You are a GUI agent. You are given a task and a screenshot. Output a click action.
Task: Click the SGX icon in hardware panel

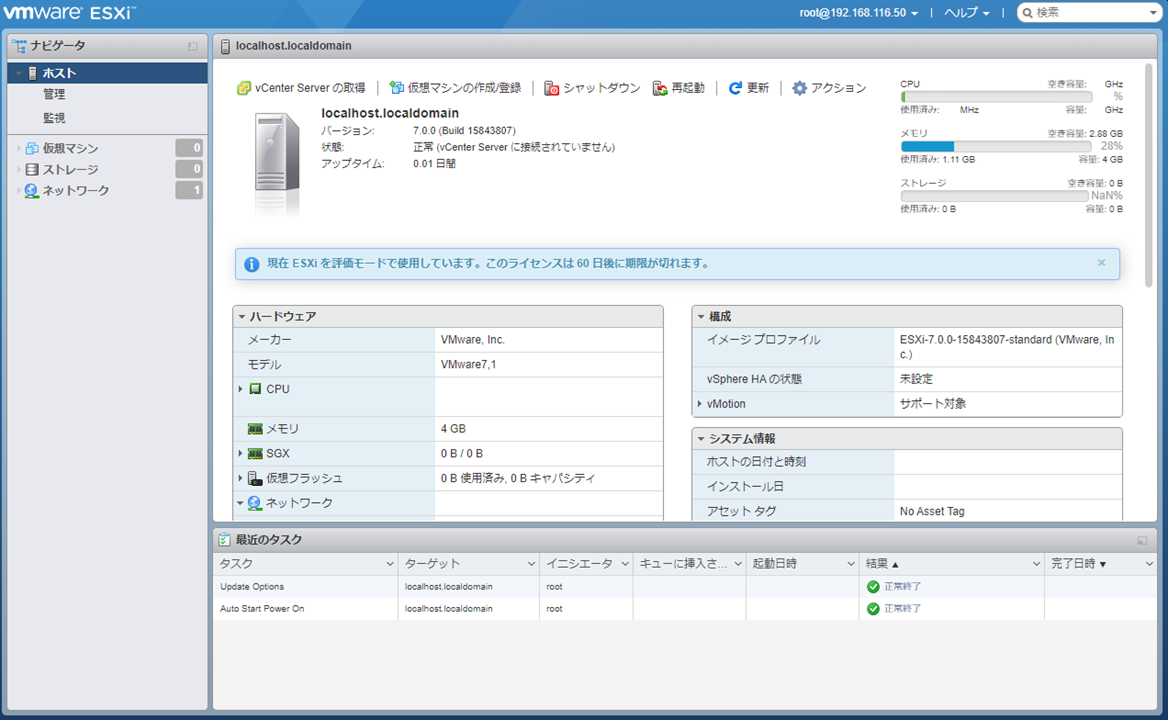[x=255, y=453]
